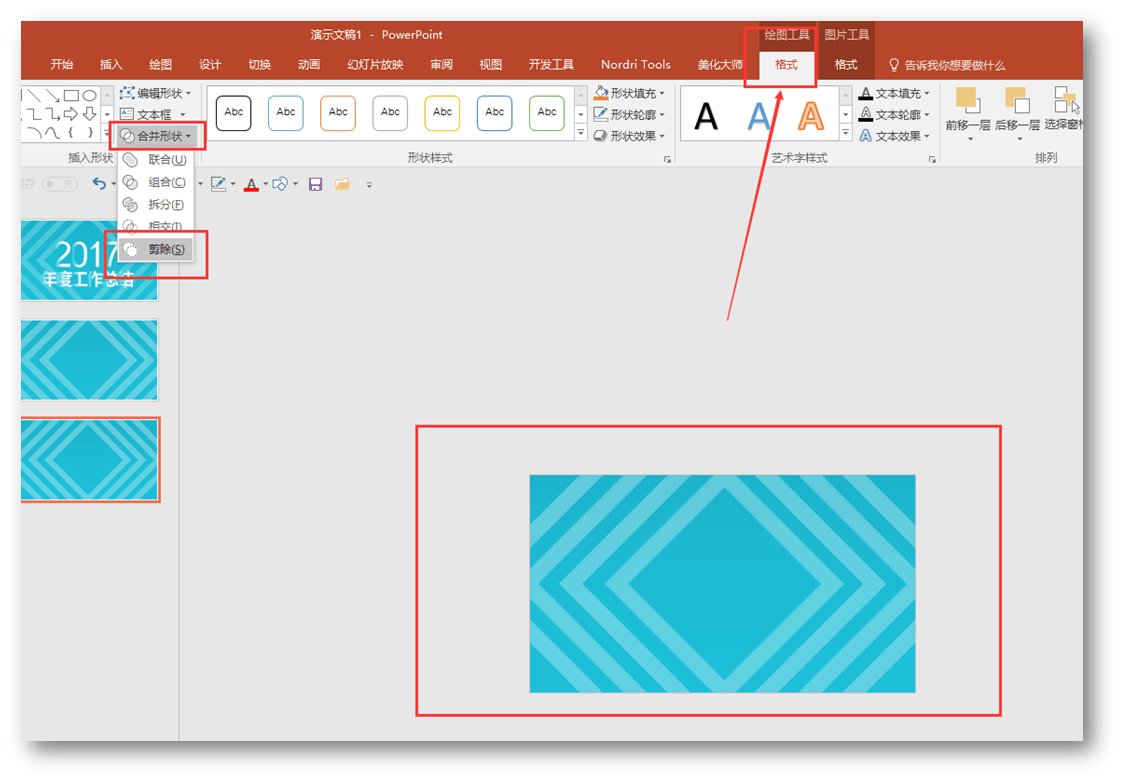Click the Tell me what to do search box

947,65
